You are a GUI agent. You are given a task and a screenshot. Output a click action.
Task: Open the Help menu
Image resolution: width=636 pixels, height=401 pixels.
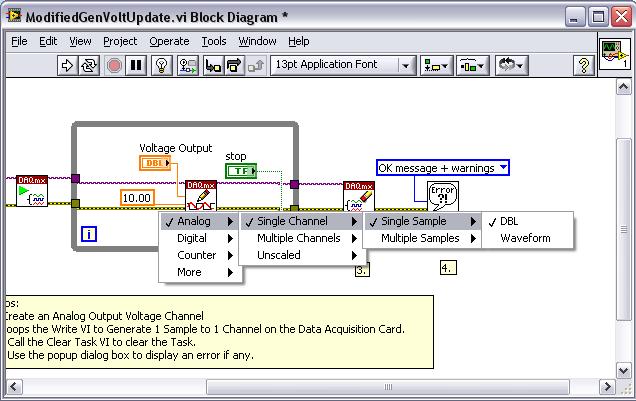299,41
